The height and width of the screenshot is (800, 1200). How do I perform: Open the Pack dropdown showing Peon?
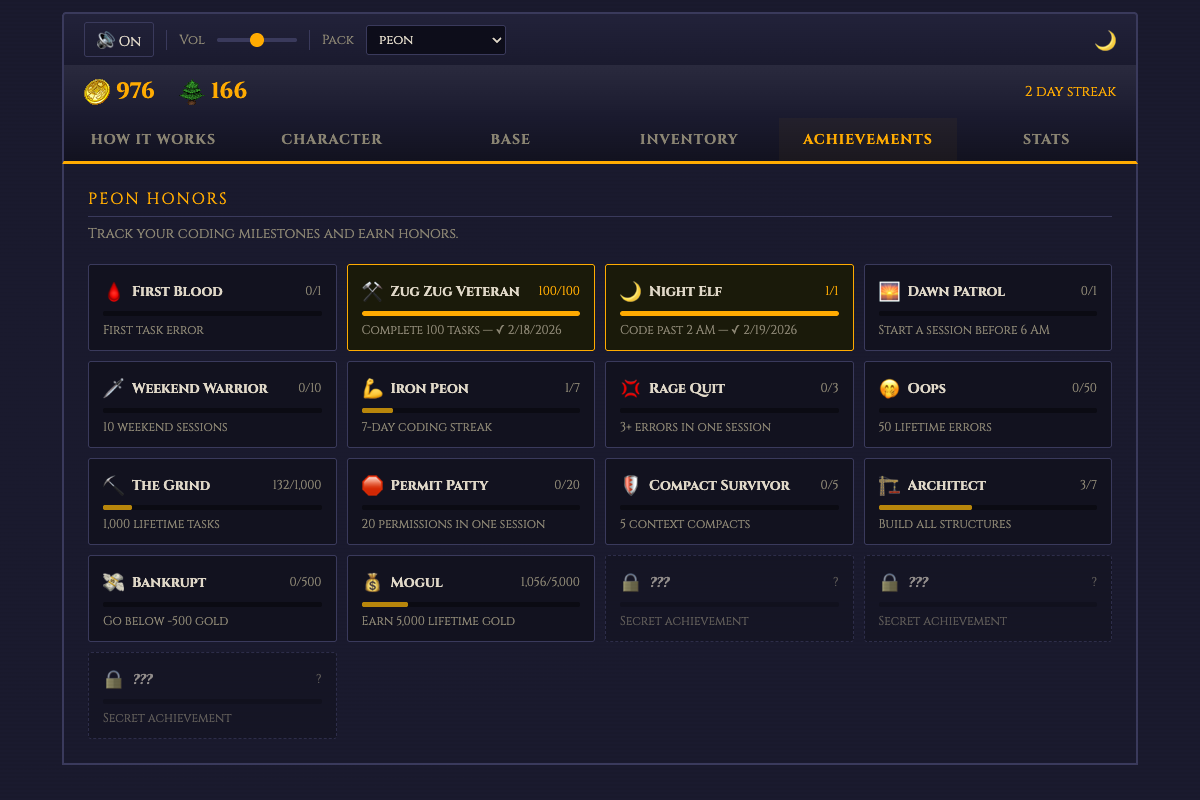[436, 40]
